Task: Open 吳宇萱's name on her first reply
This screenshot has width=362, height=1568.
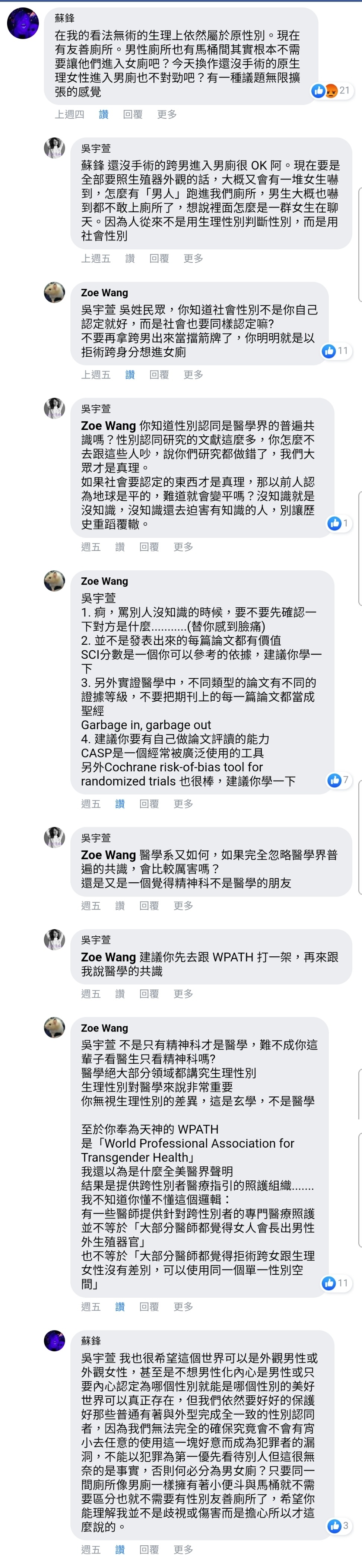Action: coord(96,149)
